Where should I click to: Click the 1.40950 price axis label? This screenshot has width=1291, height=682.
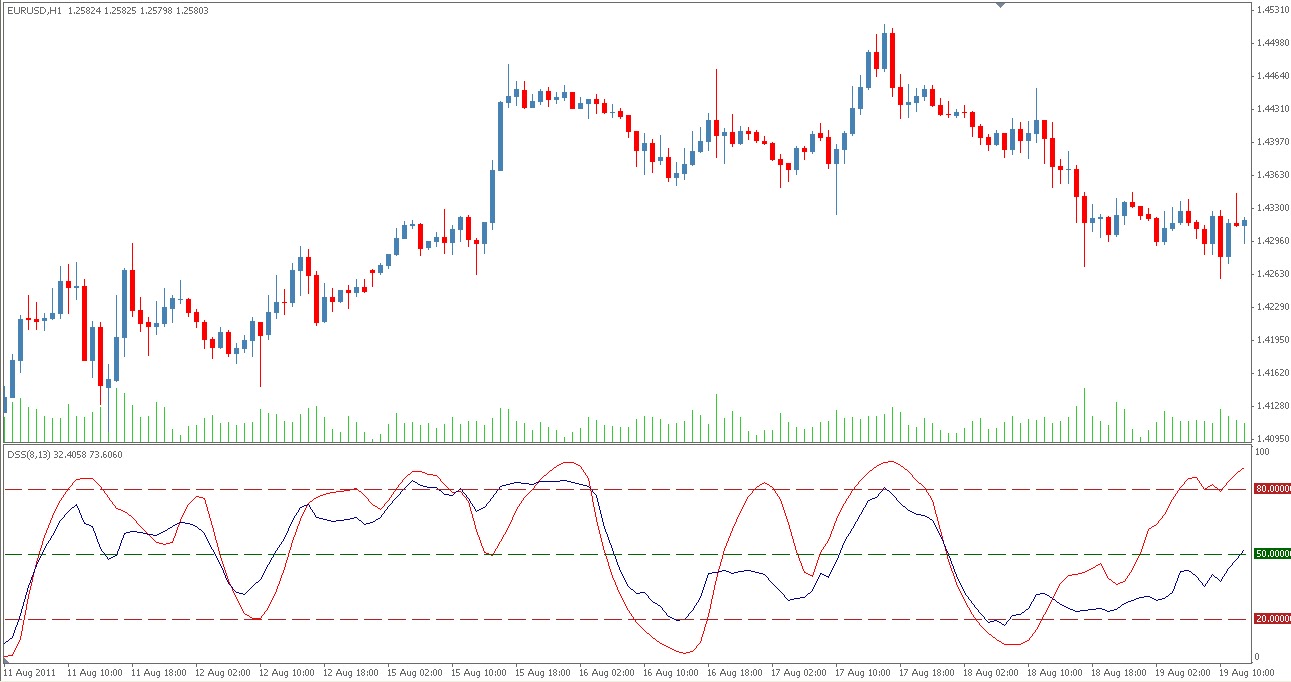coord(1271,439)
